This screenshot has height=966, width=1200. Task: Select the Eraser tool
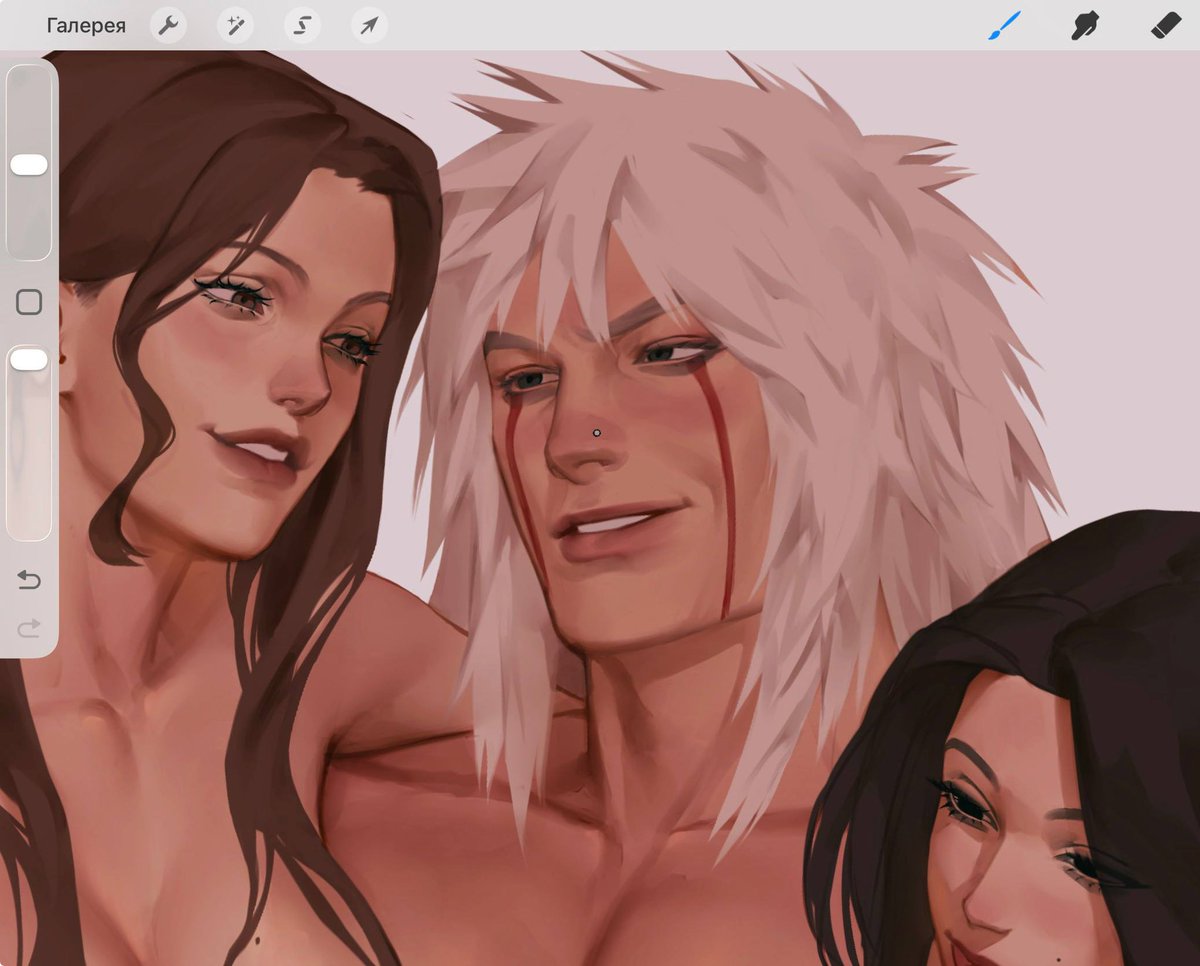1166,25
